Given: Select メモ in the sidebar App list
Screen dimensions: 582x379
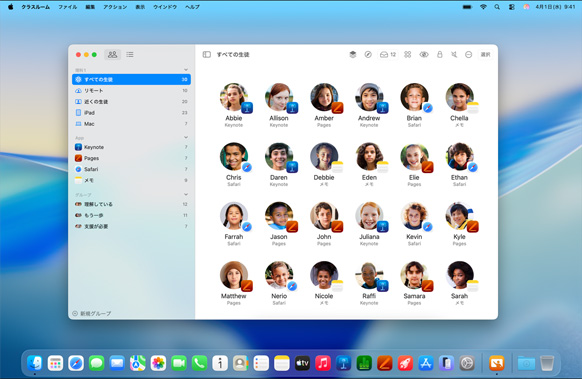Looking at the screenshot, I should coord(131,180).
